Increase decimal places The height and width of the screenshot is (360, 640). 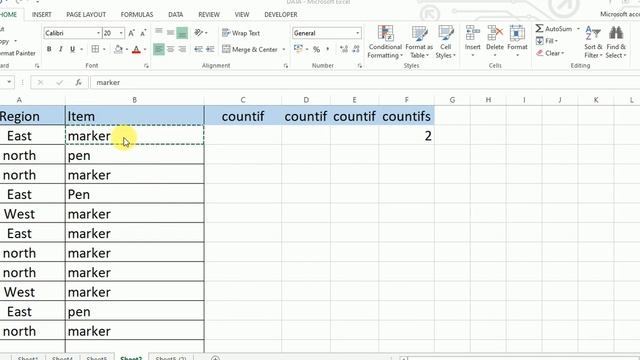pyautogui.click(x=344, y=49)
